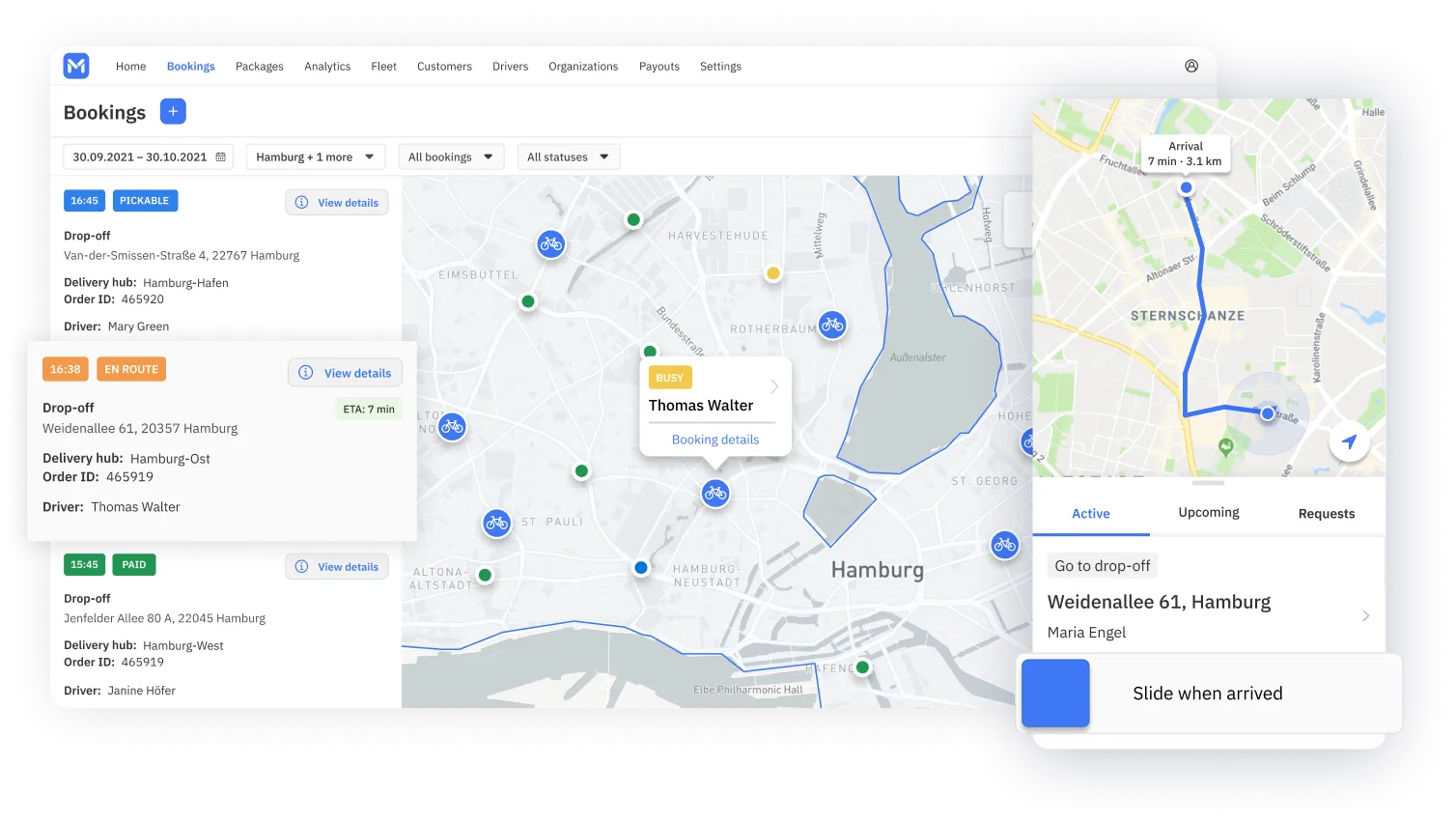Open the Analytics section
1456x823 pixels.
(x=327, y=67)
